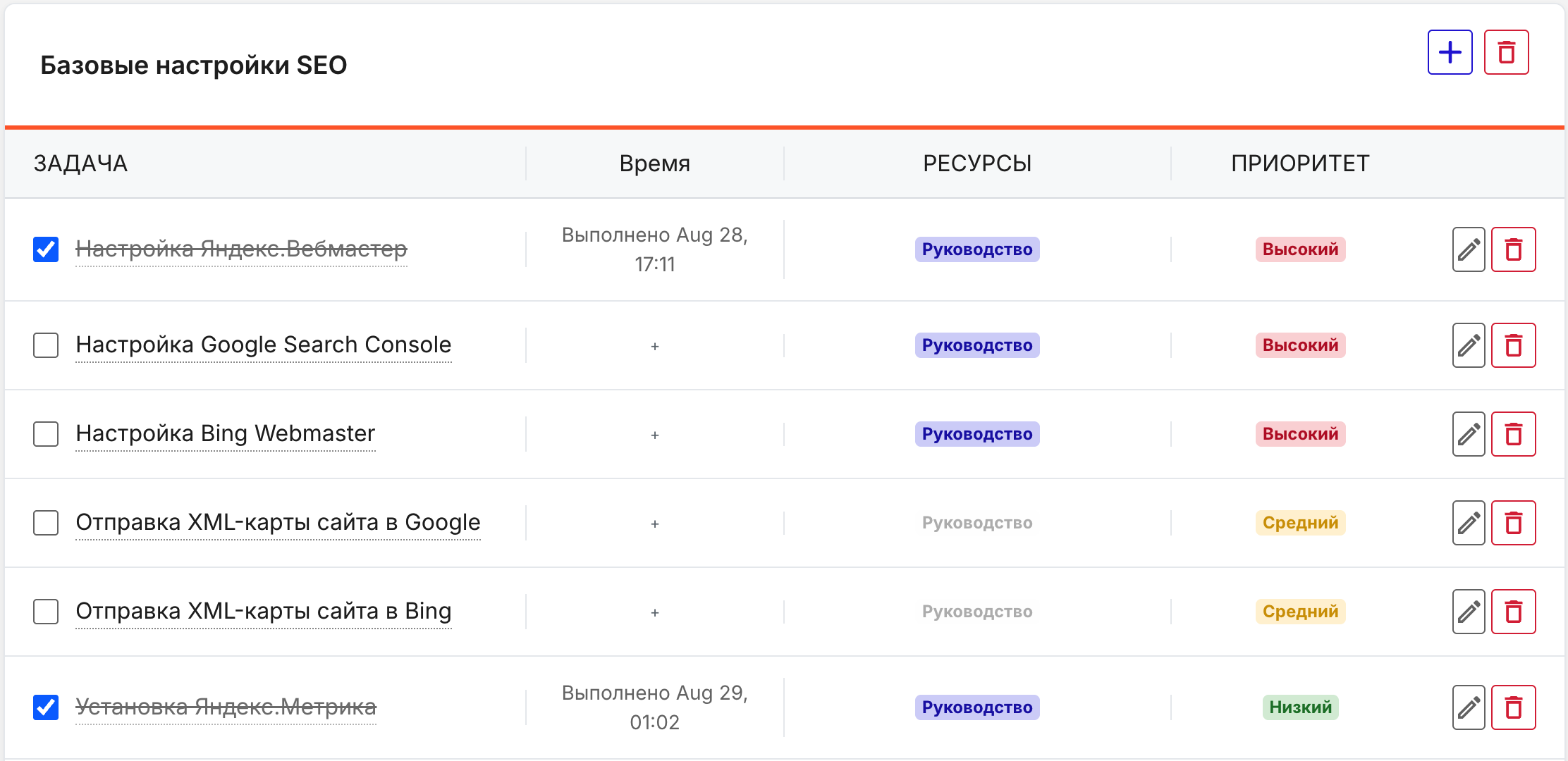1568x761 pixels.
Task: Click the Высокий priority badge
Action: point(1300,249)
